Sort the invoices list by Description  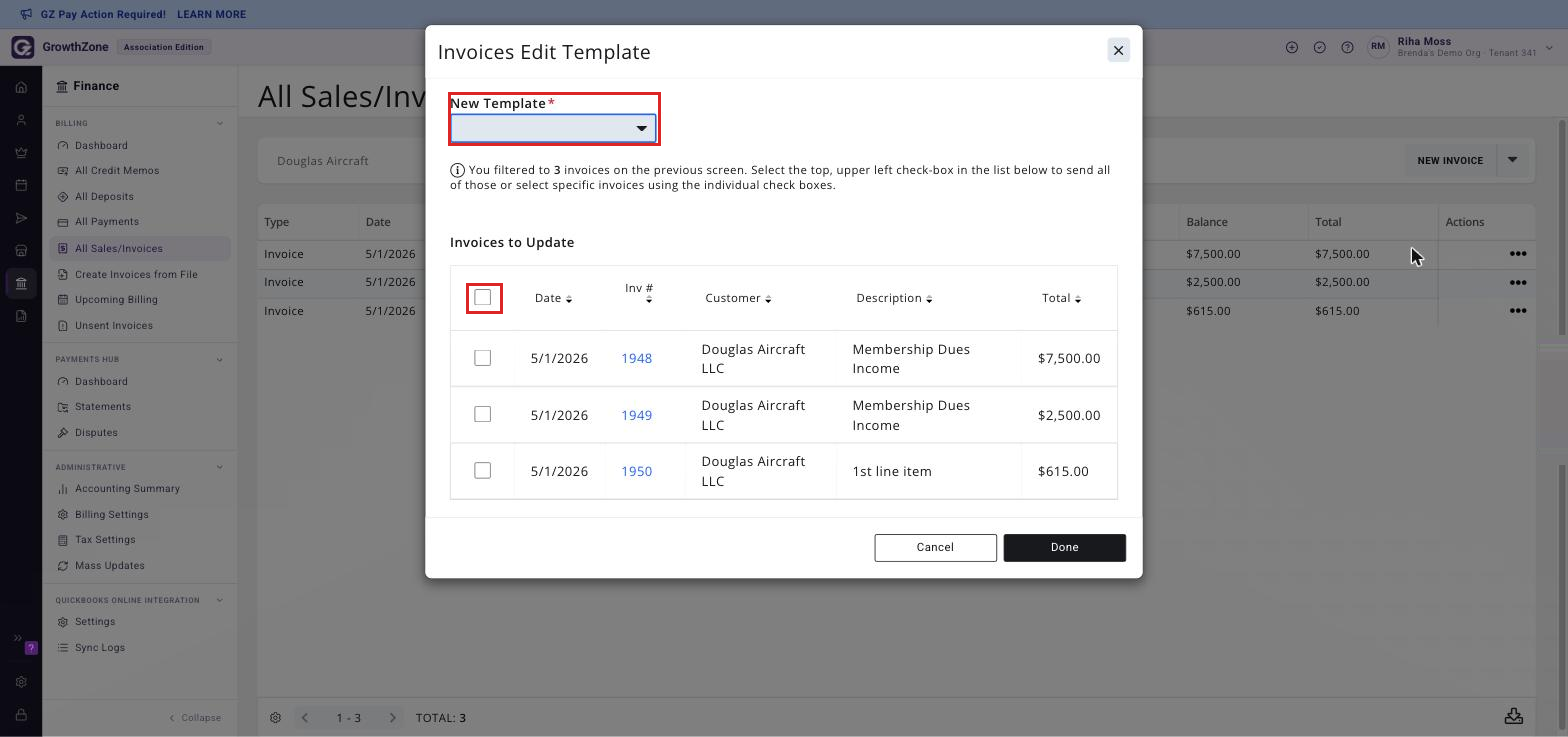(894, 298)
